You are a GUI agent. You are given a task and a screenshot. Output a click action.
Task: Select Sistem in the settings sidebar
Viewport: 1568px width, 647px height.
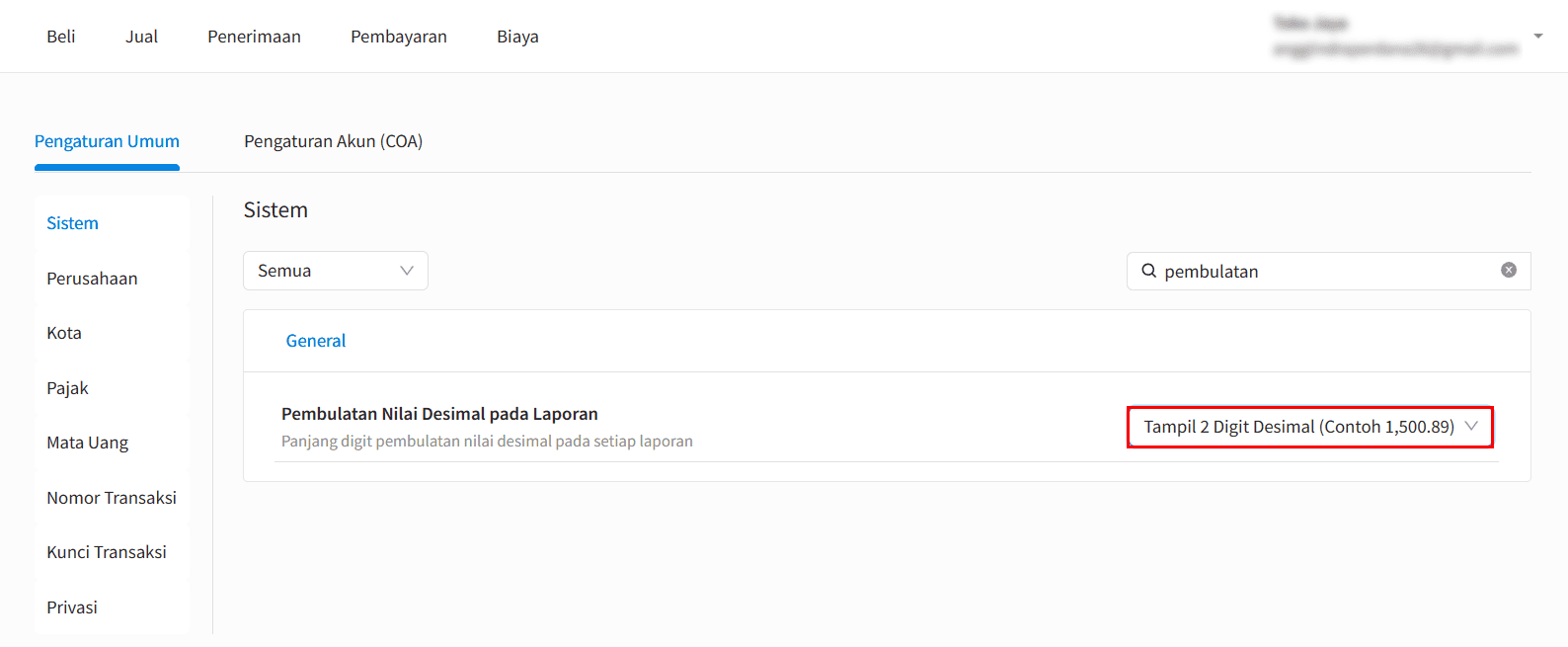pyautogui.click(x=72, y=223)
